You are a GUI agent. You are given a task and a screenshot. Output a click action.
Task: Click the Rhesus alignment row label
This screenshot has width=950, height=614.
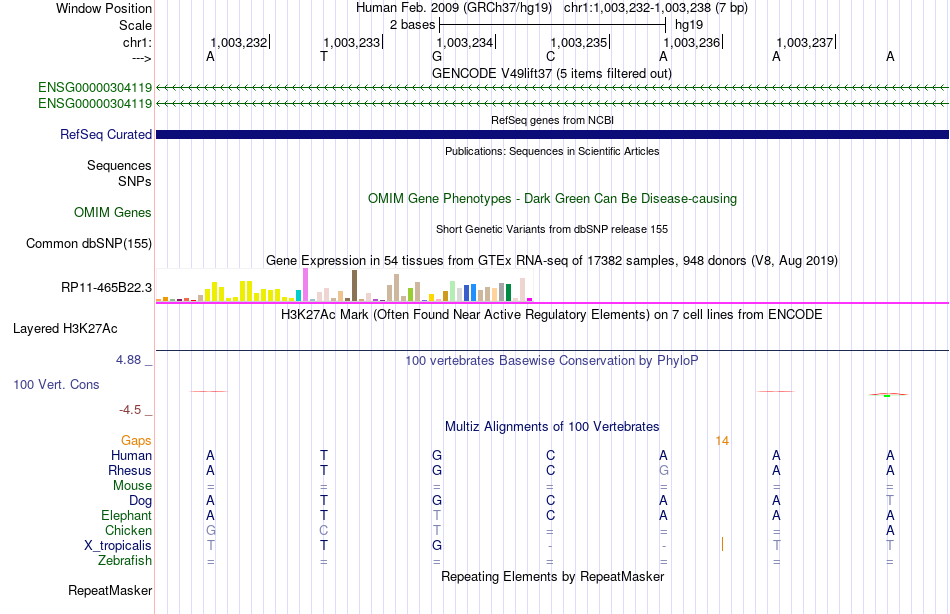130,471
